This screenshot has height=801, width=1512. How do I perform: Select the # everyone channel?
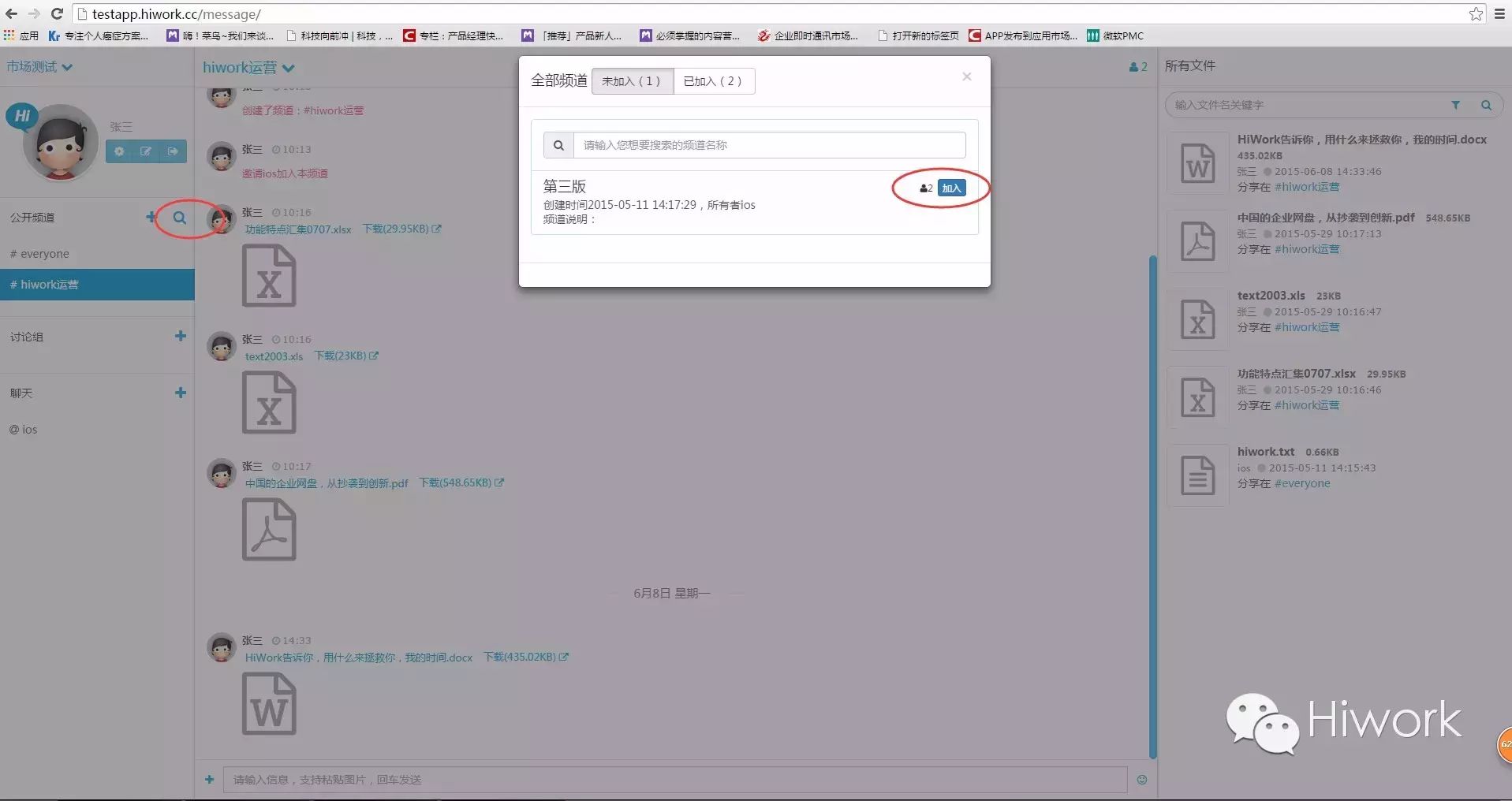pyautogui.click(x=39, y=254)
